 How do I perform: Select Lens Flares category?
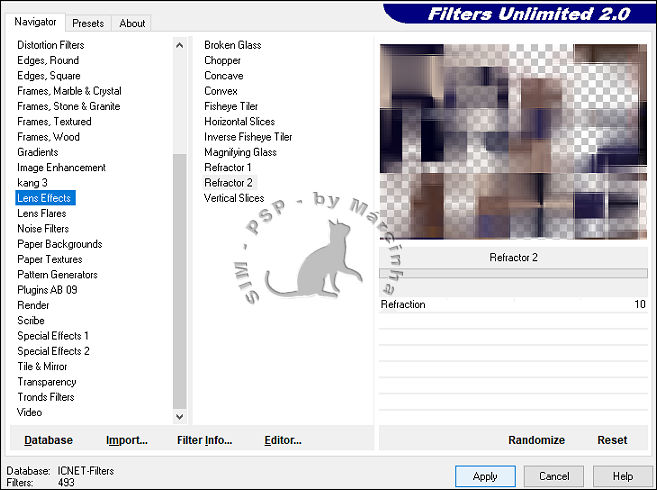[41, 213]
